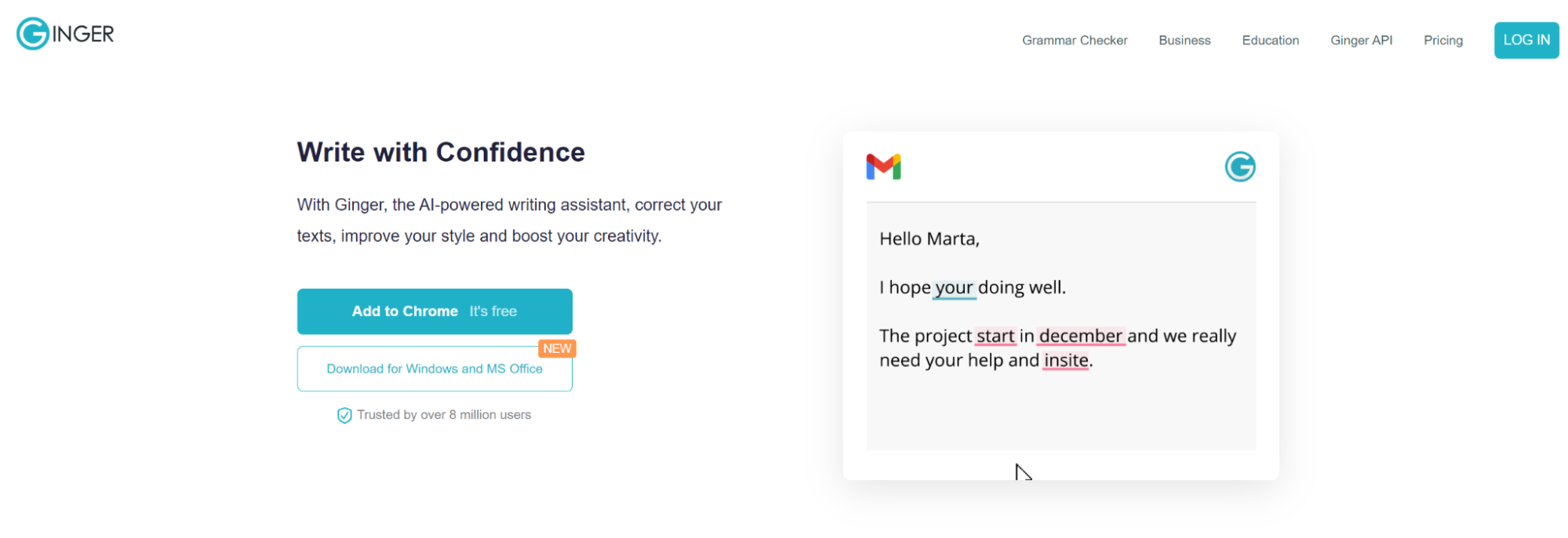
Task: Click the shield checkmark trust icon
Action: point(344,416)
